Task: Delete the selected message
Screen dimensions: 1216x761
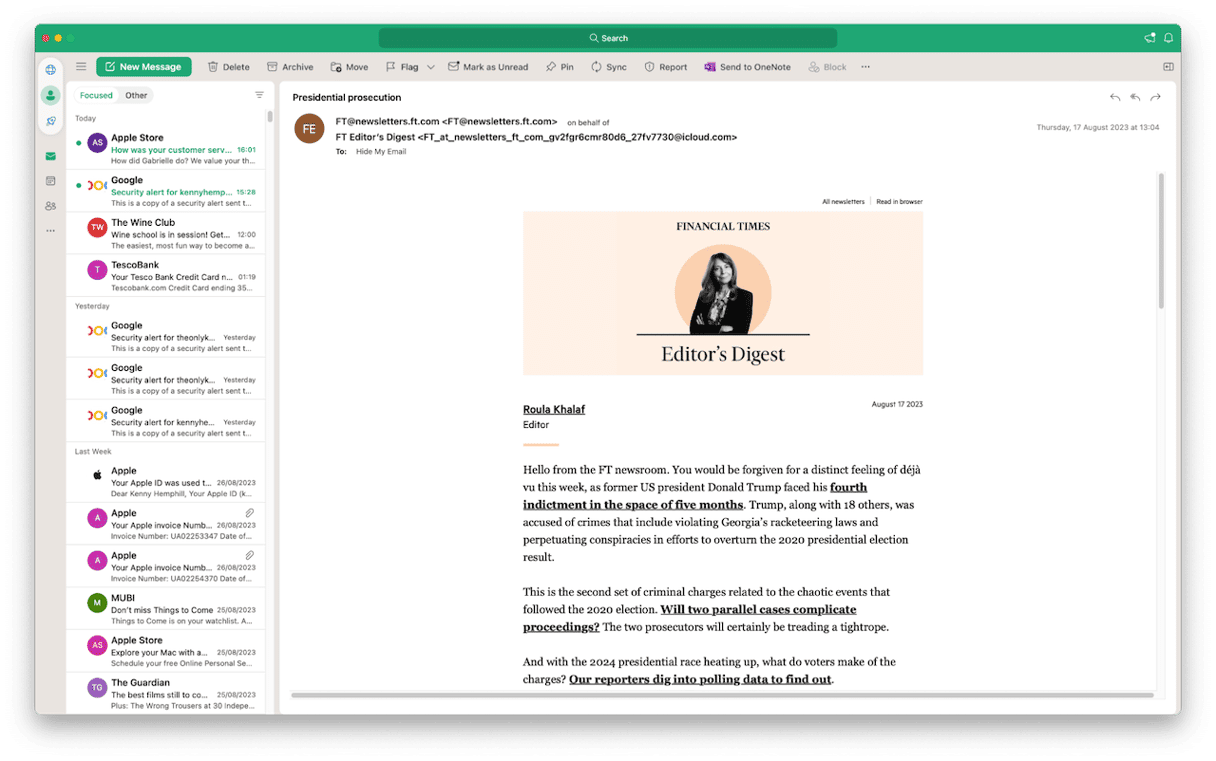Action: (x=229, y=67)
